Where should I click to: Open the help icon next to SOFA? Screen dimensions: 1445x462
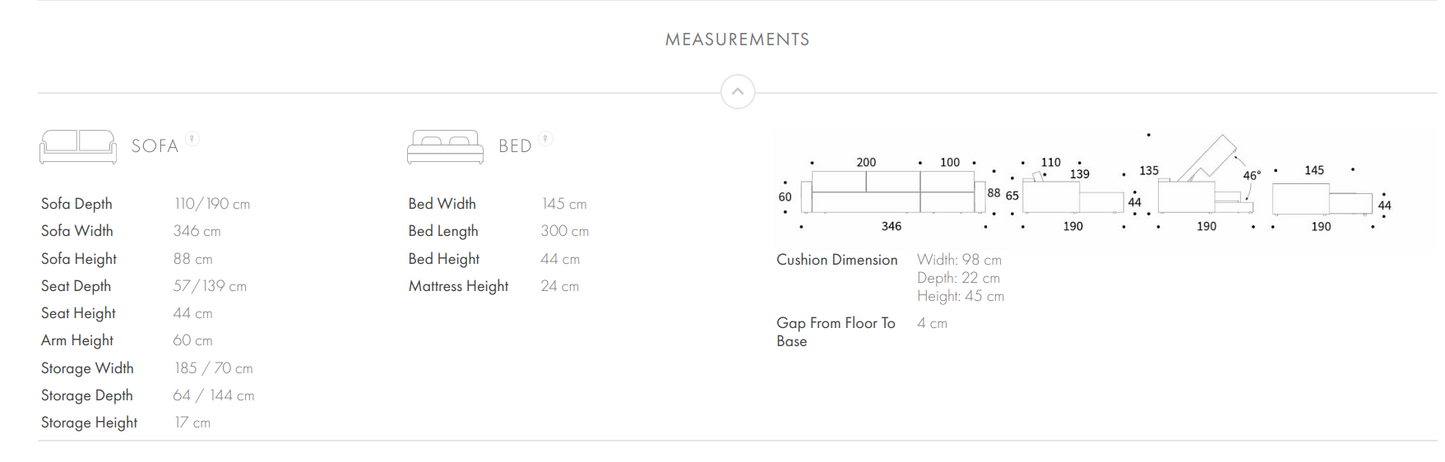192,139
